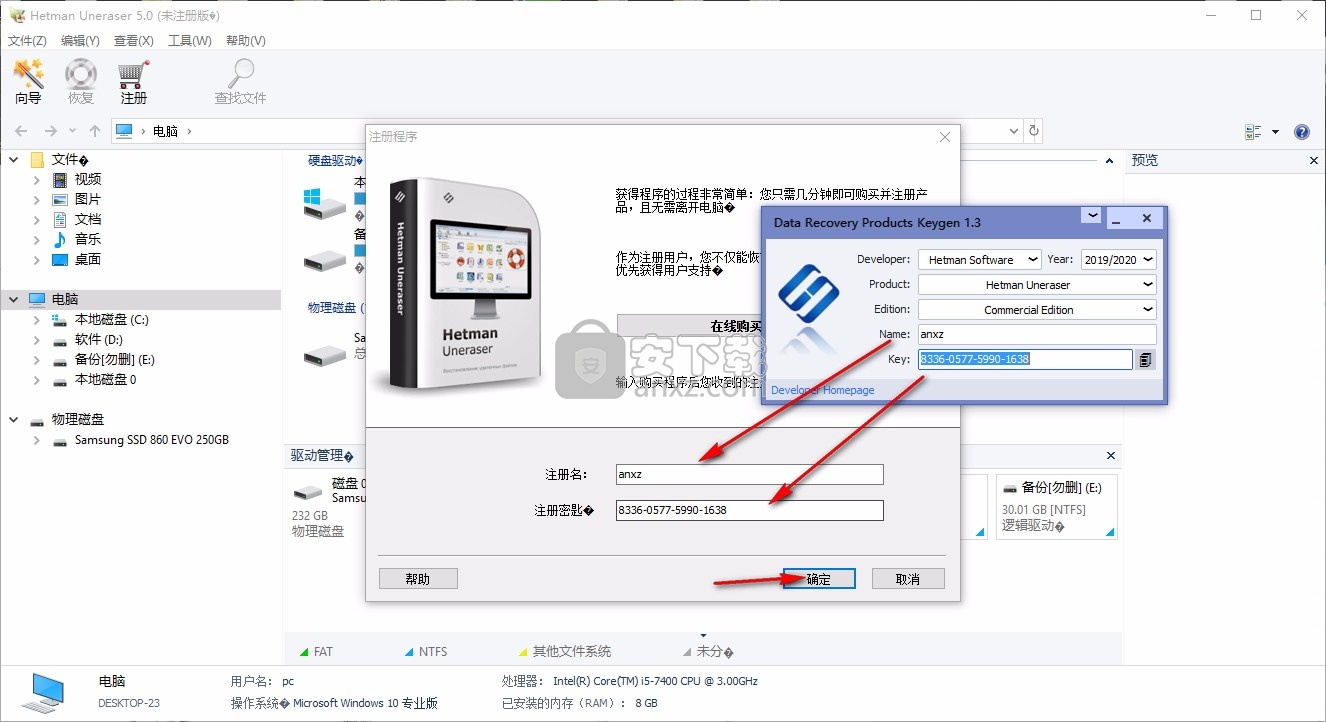Open the Developer dropdown in Keygen

pos(1033,259)
